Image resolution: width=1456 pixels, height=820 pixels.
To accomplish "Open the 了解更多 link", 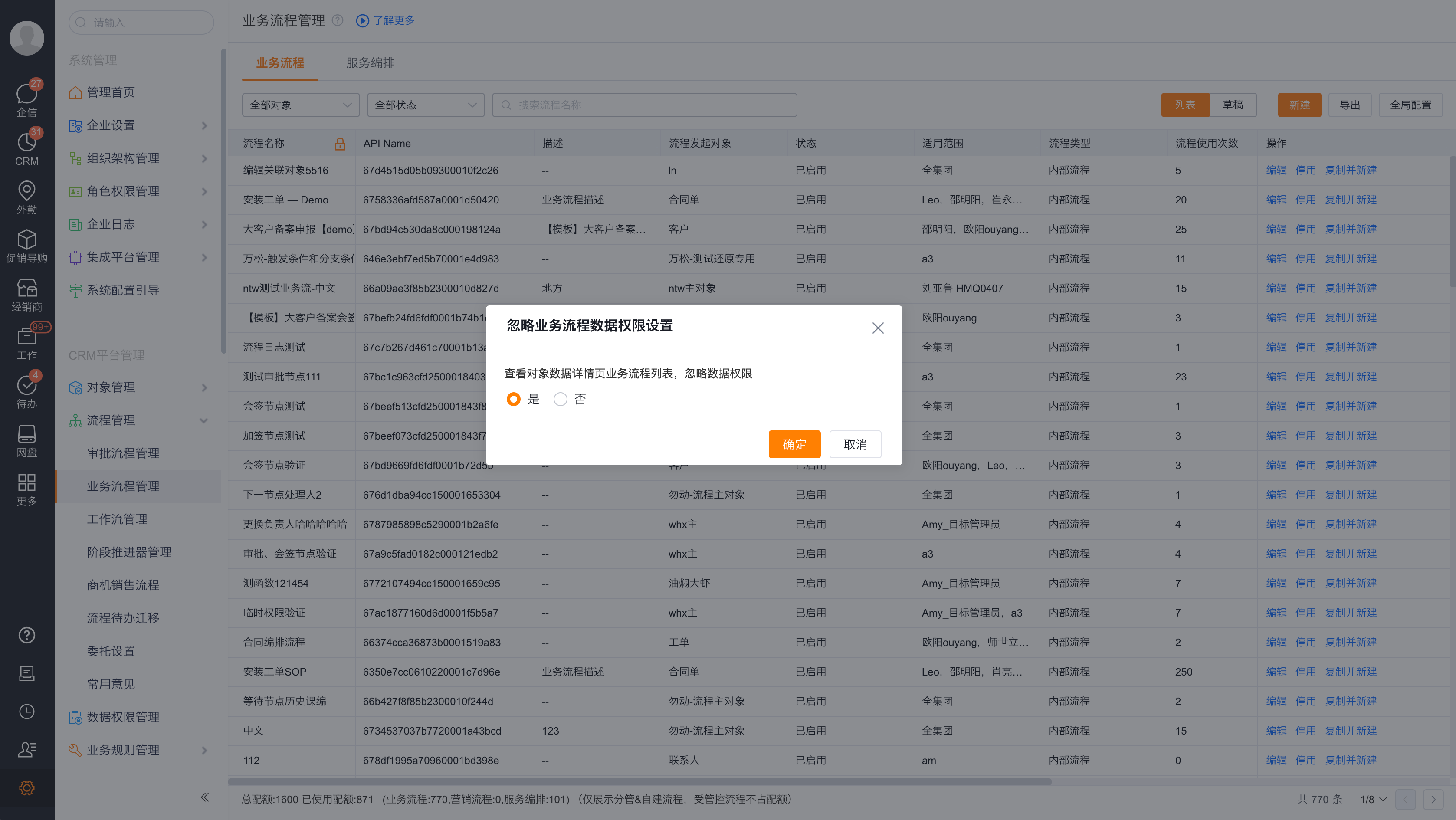I will coord(394,20).
